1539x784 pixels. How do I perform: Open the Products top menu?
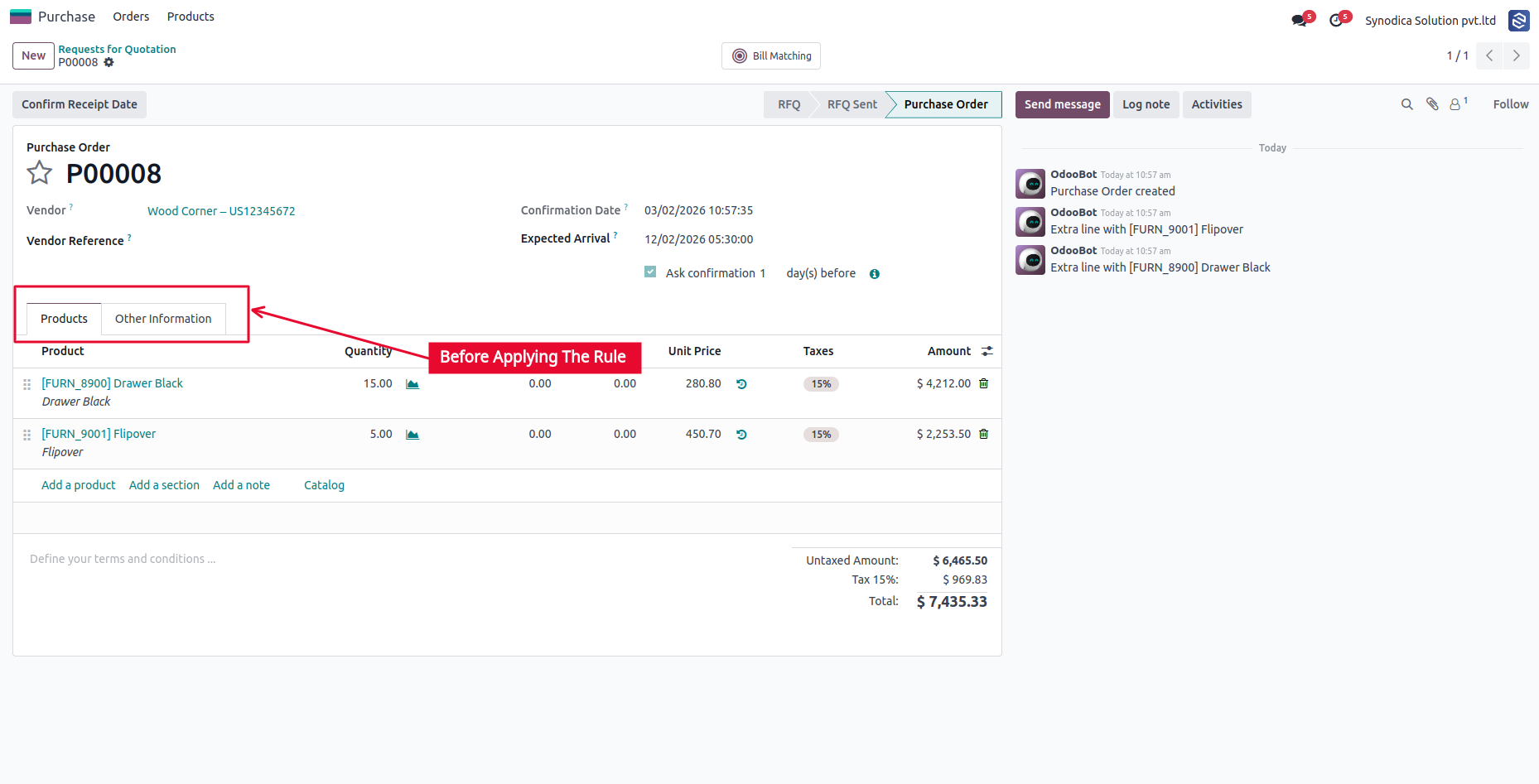pos(191,17)
